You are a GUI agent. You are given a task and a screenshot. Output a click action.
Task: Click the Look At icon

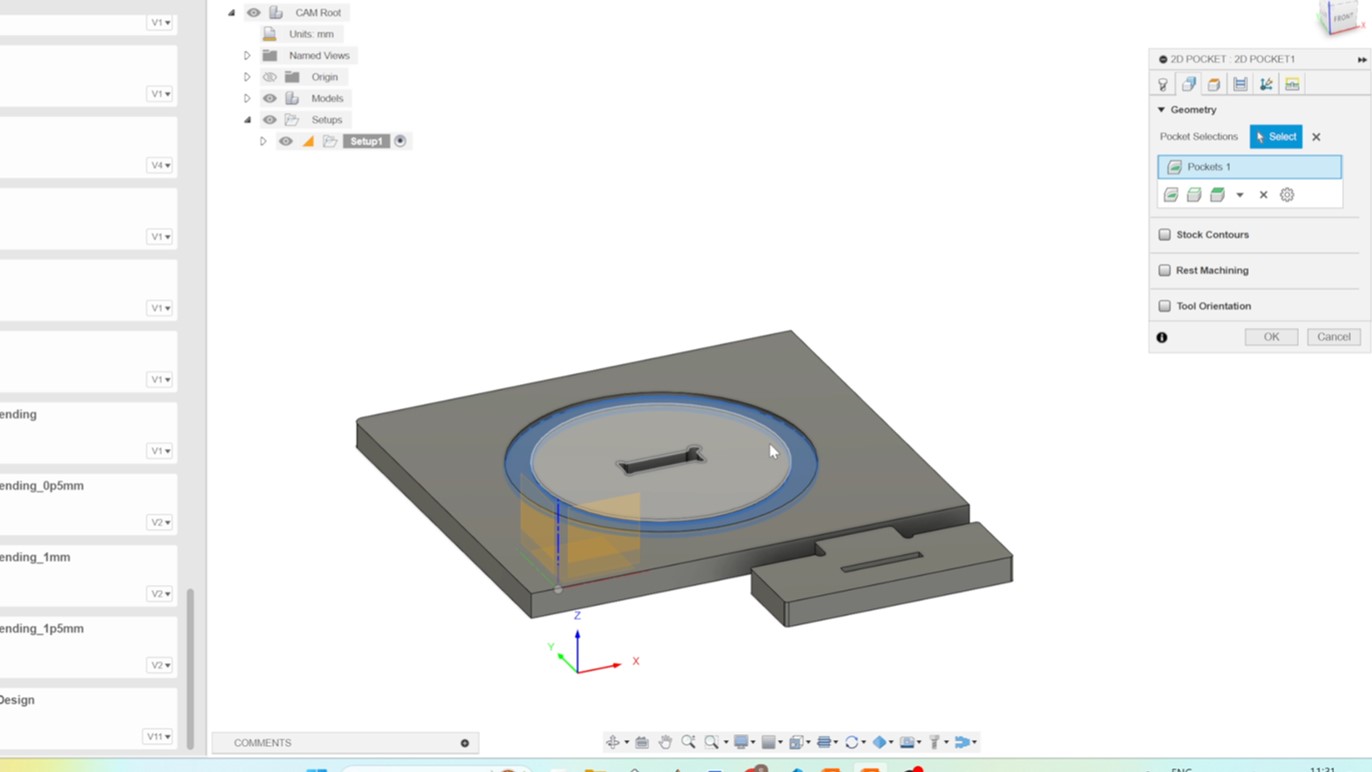tap(642, 742)
